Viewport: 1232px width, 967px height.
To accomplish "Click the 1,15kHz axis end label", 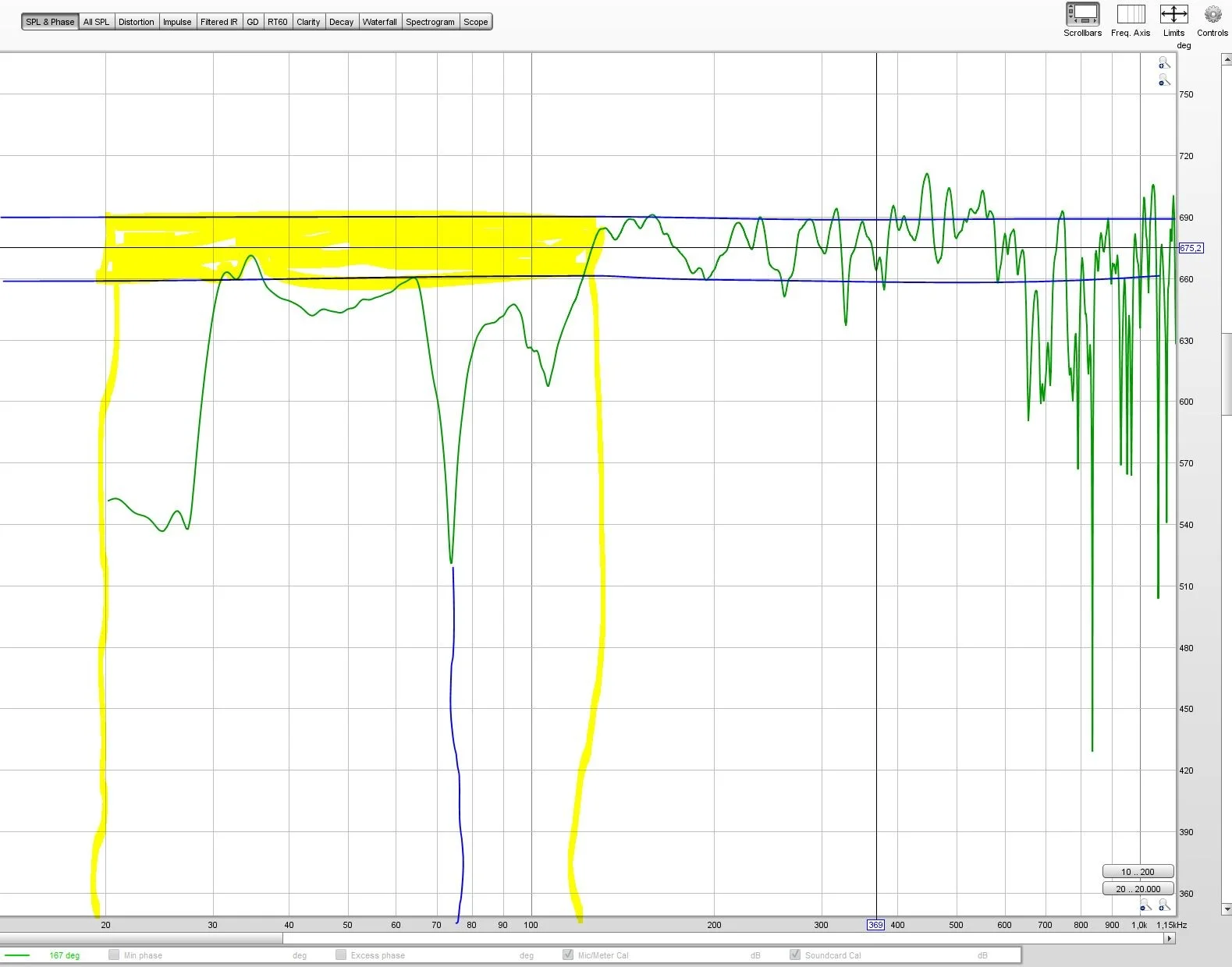I will pyautogui.click(x=1171, y=925).
